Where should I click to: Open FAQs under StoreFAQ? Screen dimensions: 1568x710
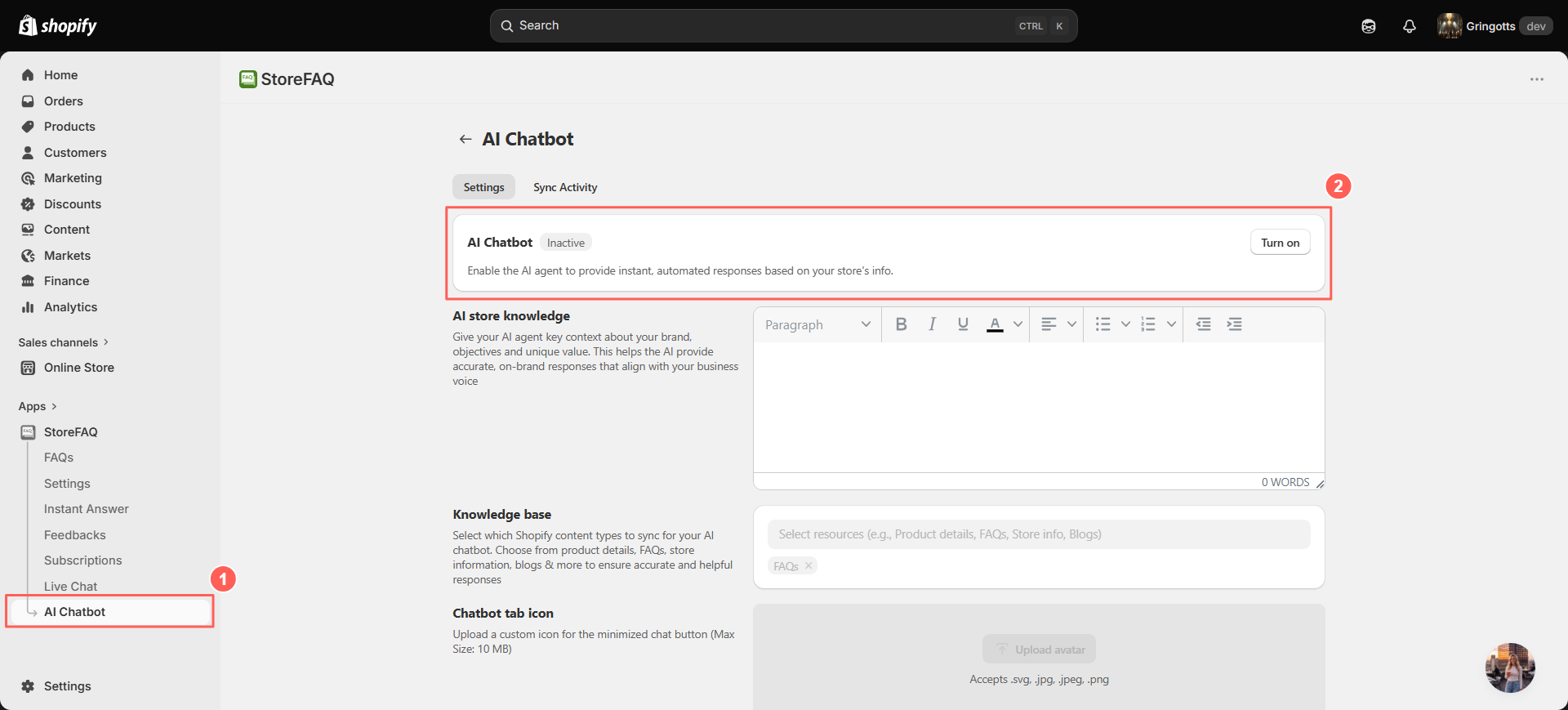tap(59, 458)
